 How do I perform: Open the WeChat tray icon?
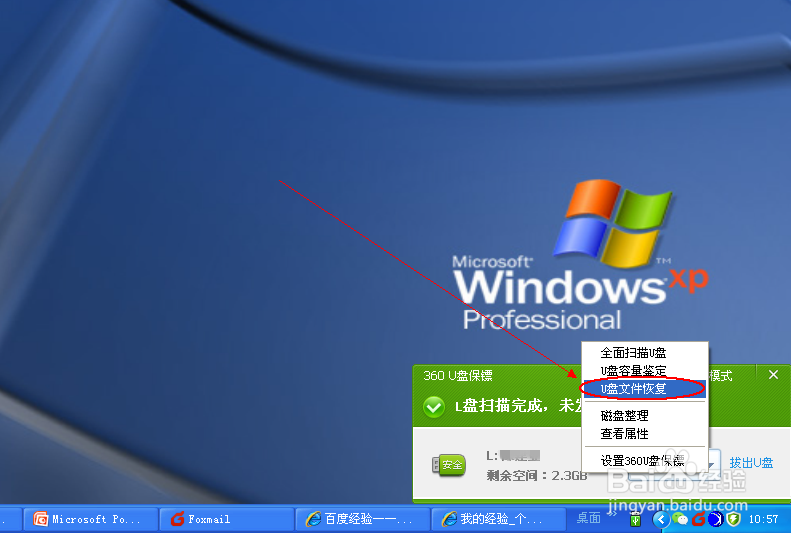(680, 519)
